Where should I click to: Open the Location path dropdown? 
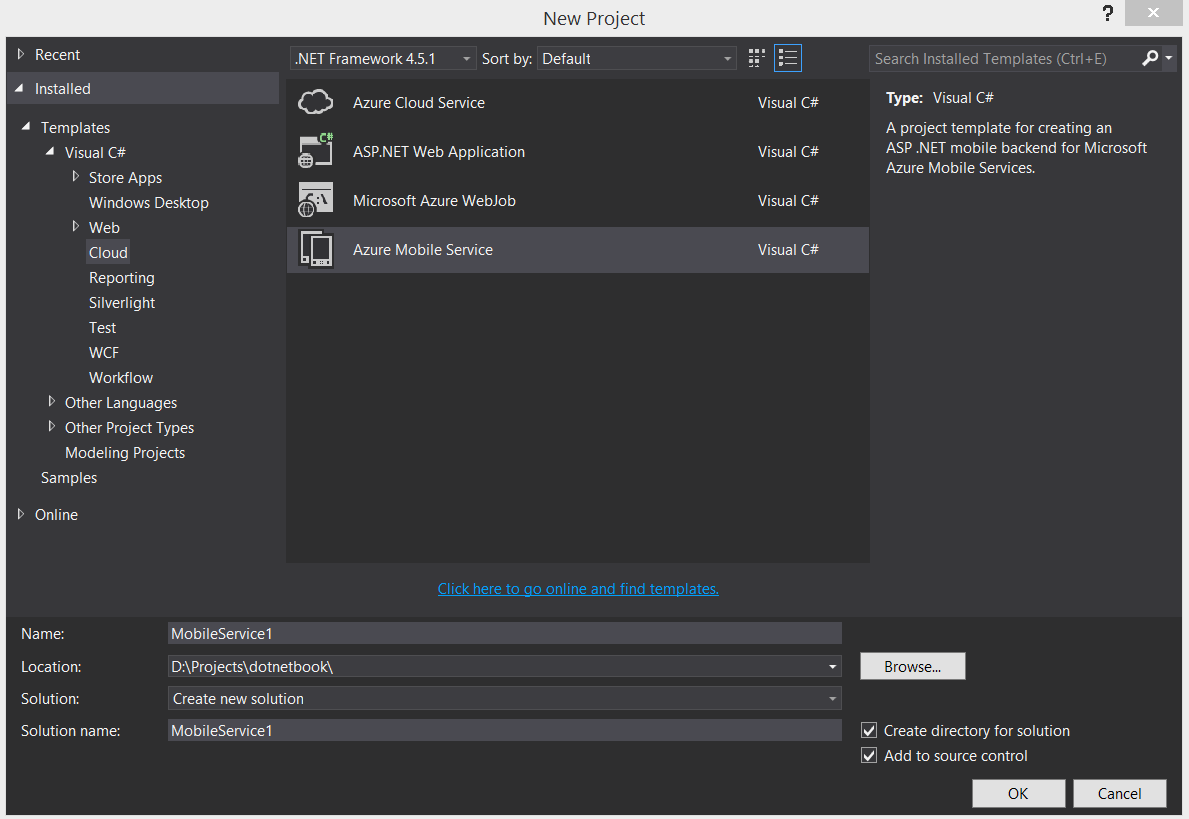(x=832, y=667)
